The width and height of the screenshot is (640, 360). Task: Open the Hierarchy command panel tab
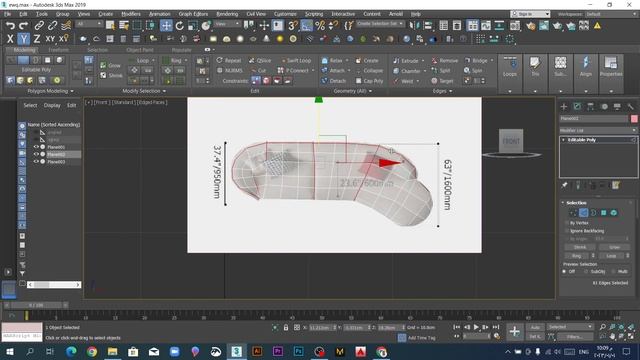(x=591, y=107)
